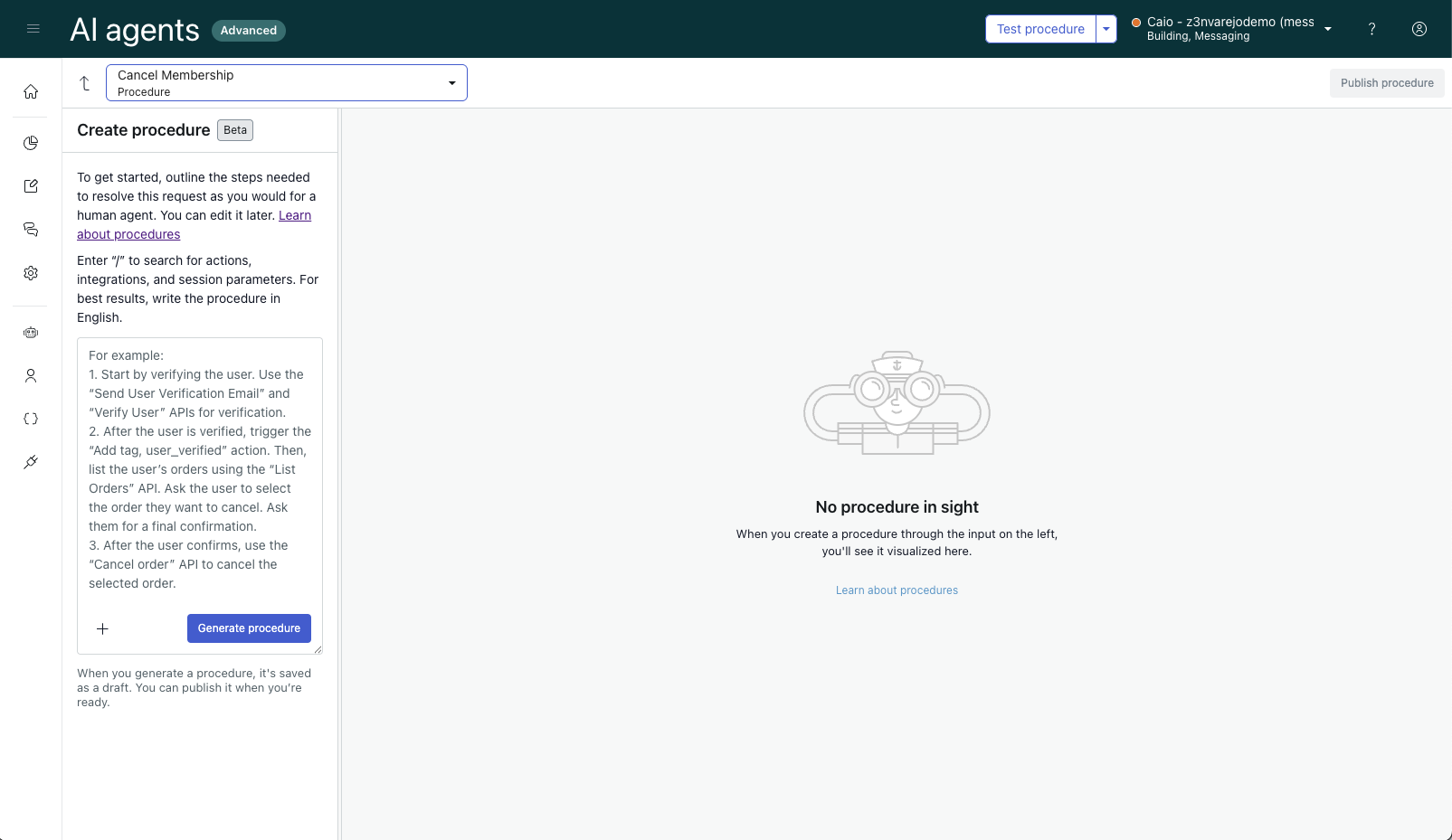Click the help question mark icon
Screen dimensions: 1452x840
point(1371,29)
